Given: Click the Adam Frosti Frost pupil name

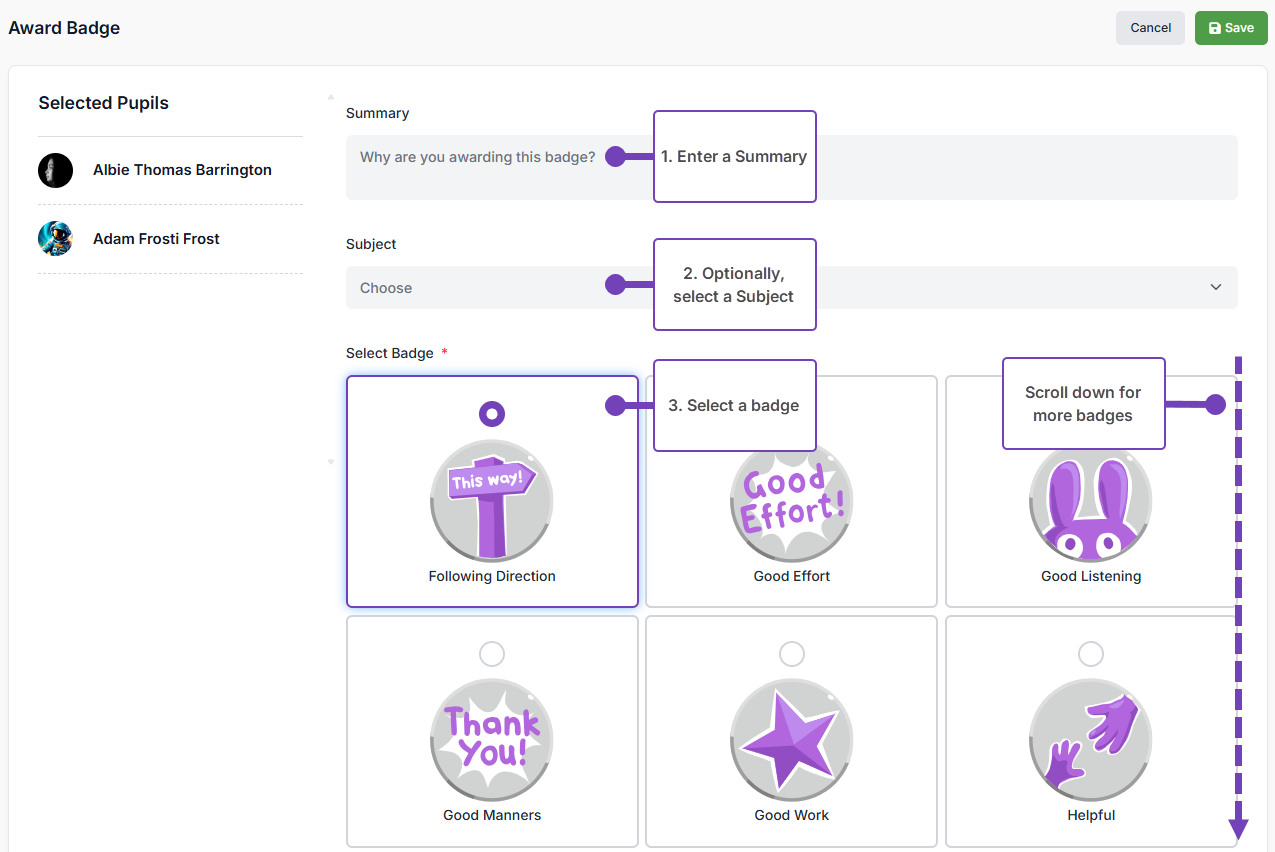Looking at the screenshot, I should [x=156, y=239].
